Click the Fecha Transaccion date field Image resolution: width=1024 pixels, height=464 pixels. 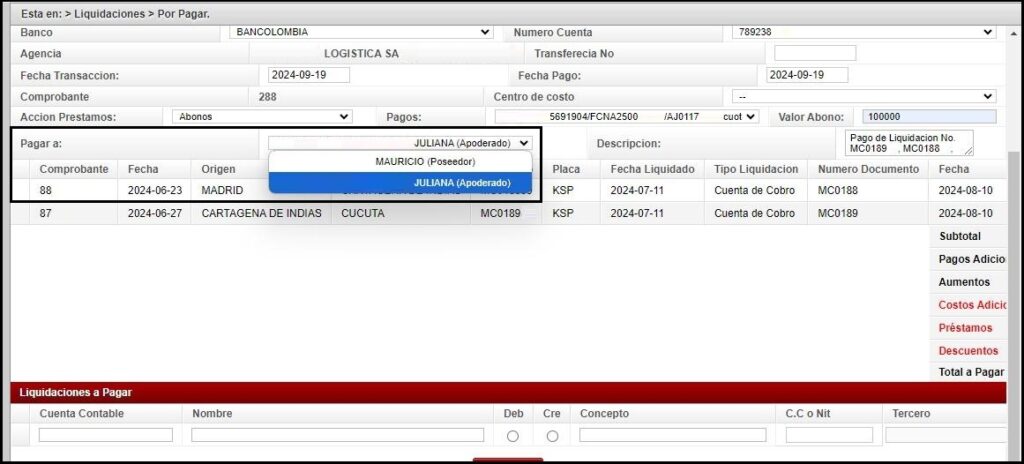310,75
